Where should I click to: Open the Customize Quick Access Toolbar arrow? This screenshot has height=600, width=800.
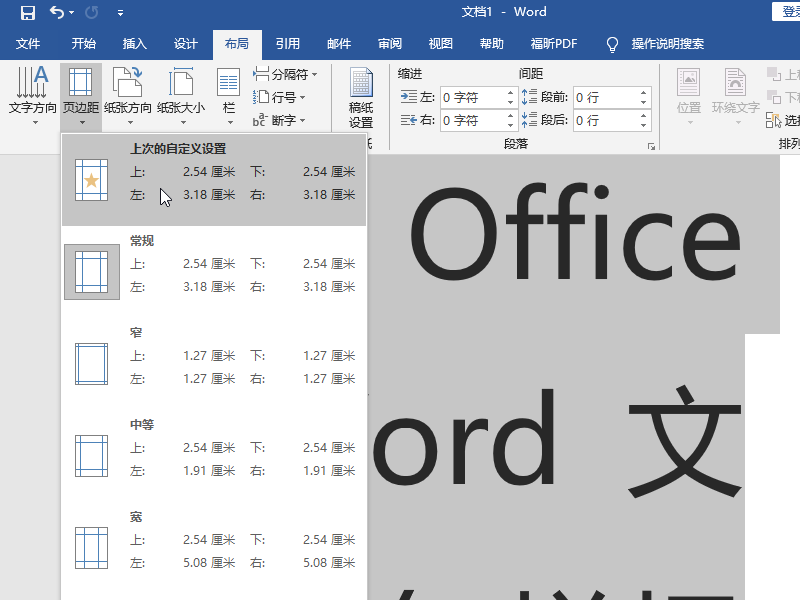click(120, 13)
